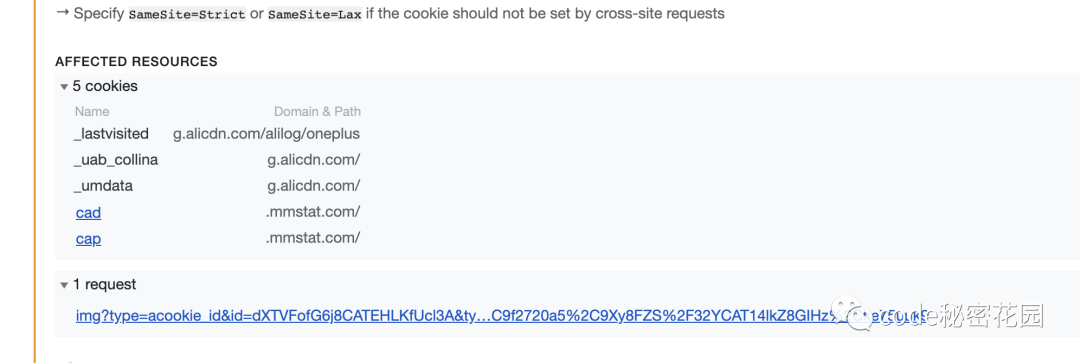Click g.alicdn.com/ domain in _umdata row
This screenshot has height=363, width=1080.
(314, 186)
